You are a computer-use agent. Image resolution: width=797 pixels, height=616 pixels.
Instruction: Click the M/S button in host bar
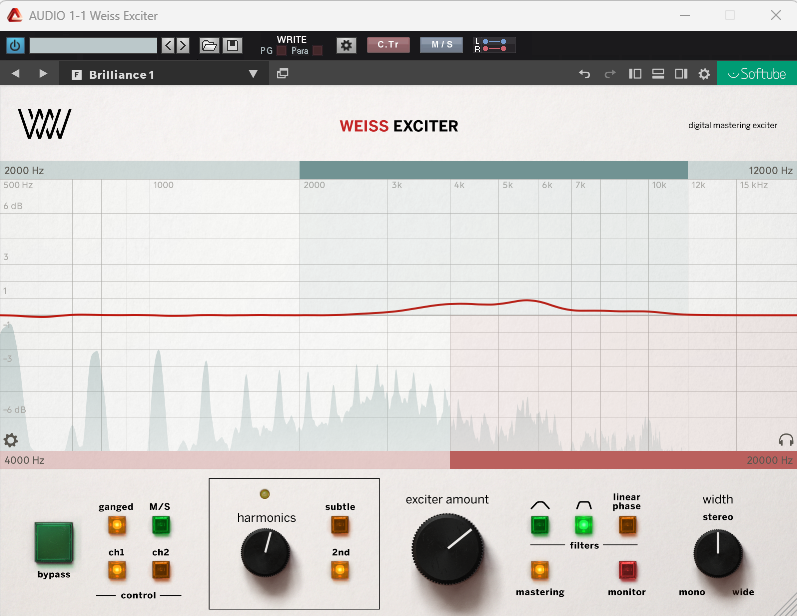[442, 45]
